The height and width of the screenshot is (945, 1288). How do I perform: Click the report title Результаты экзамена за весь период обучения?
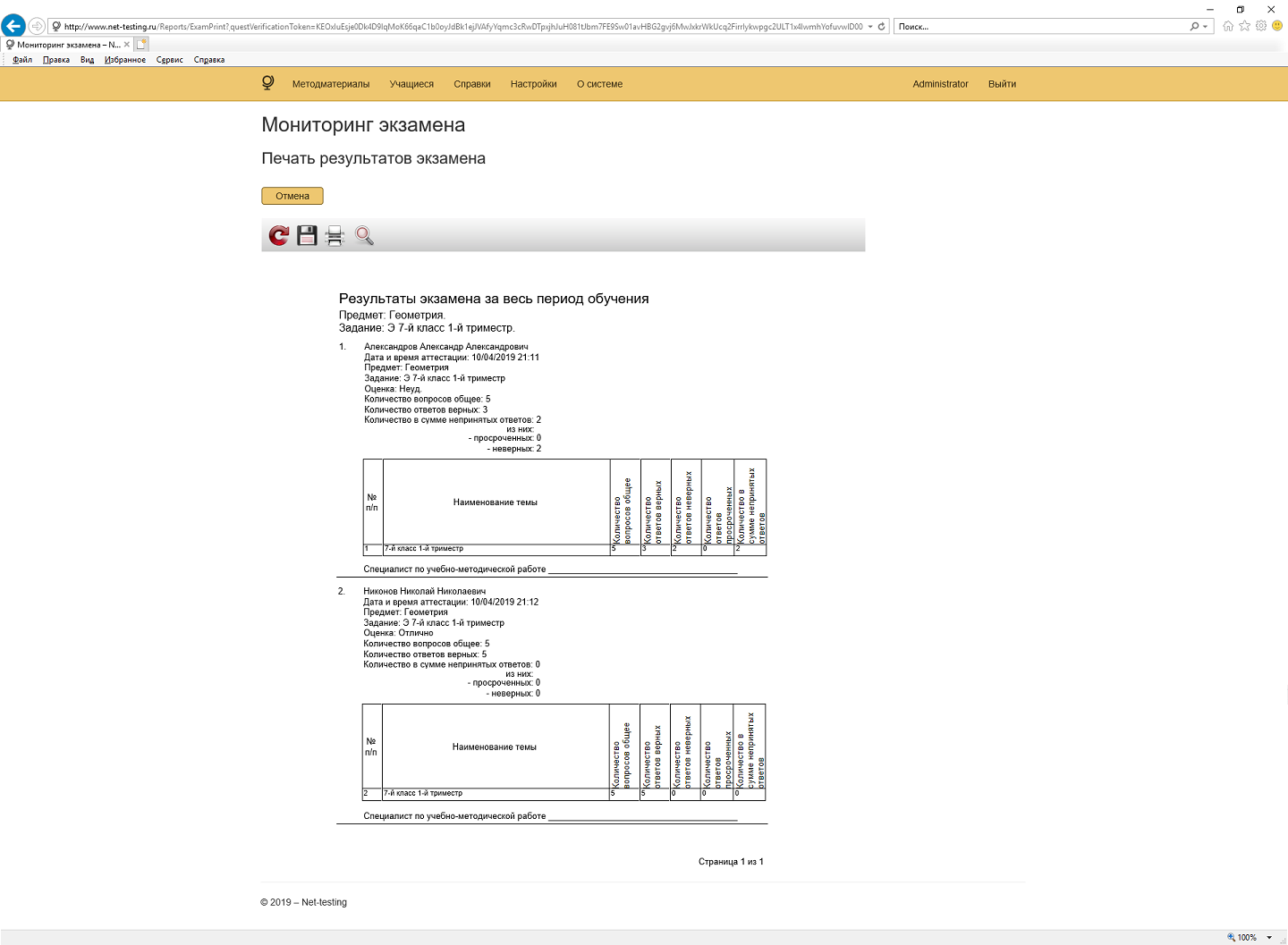[x=494, y=299]
